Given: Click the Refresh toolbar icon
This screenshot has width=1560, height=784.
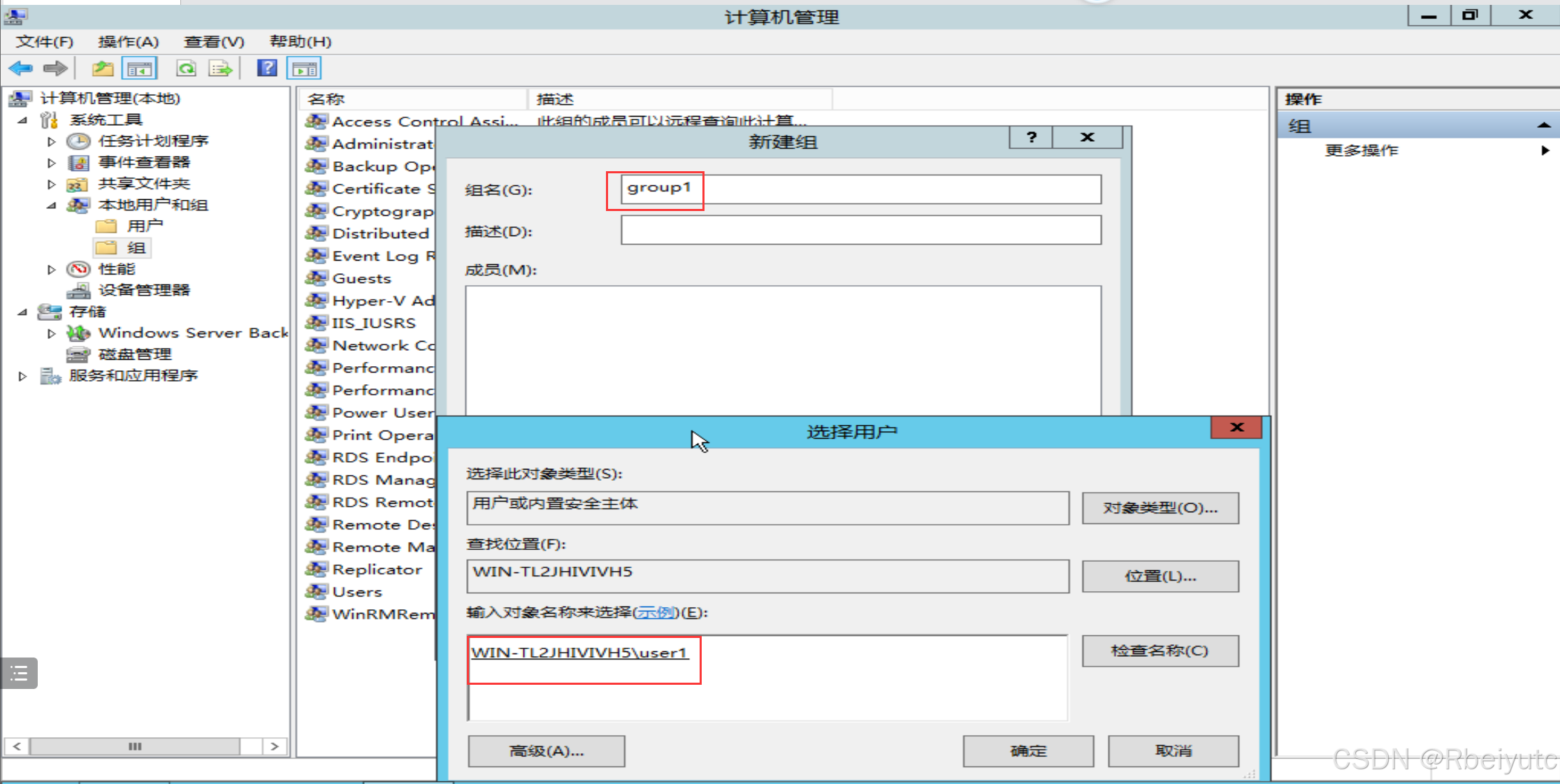Looking at the screenshot, I should tap(186, 68).
